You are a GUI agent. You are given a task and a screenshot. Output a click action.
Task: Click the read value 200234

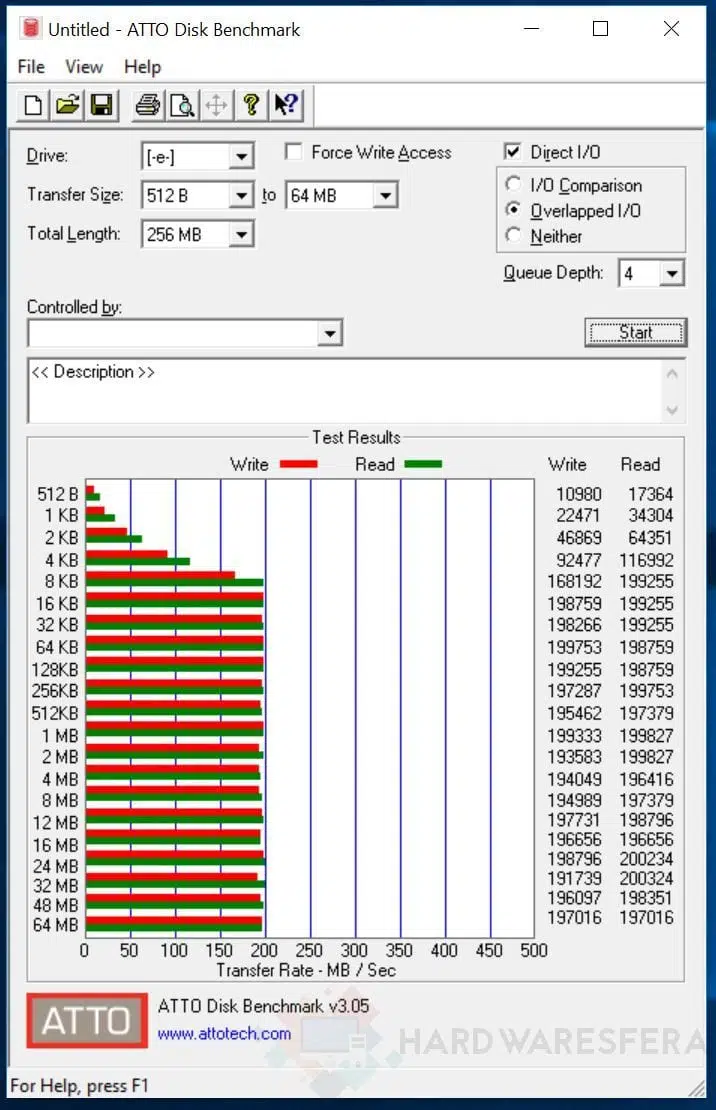[x=646, y=859]
